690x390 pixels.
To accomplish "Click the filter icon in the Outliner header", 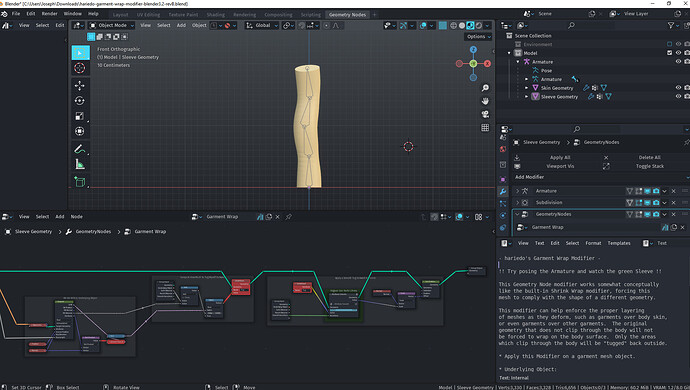I will [671, 26].
